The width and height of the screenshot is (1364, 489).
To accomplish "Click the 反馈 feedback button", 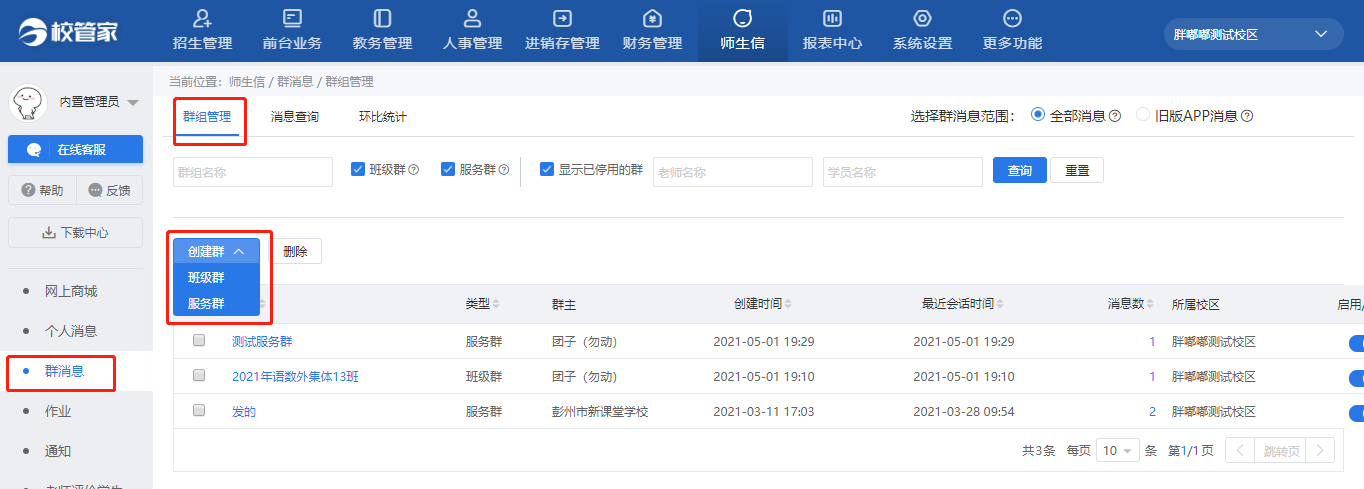I will (x=109, y=190).
